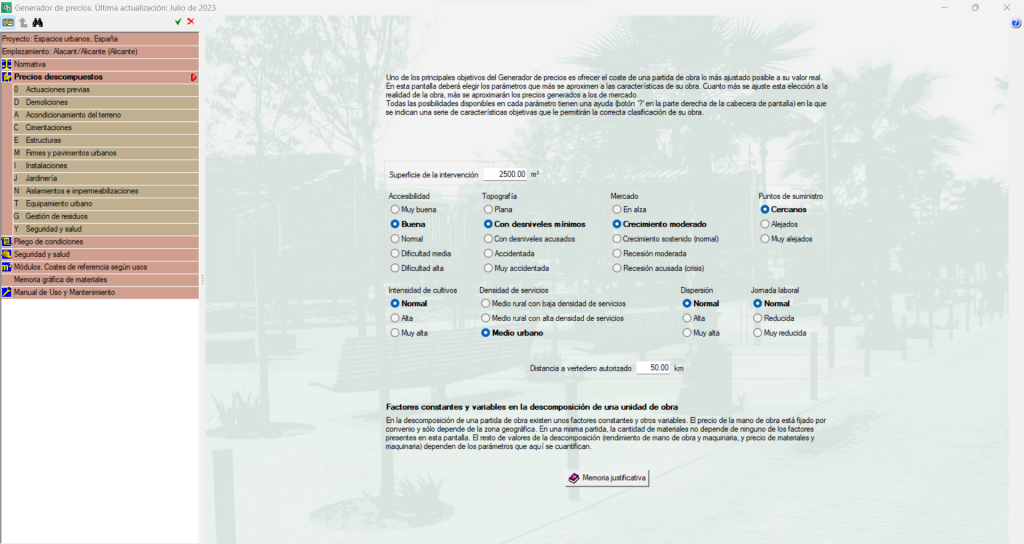Click Superficie de la intervención field

[x=505, y=174]
